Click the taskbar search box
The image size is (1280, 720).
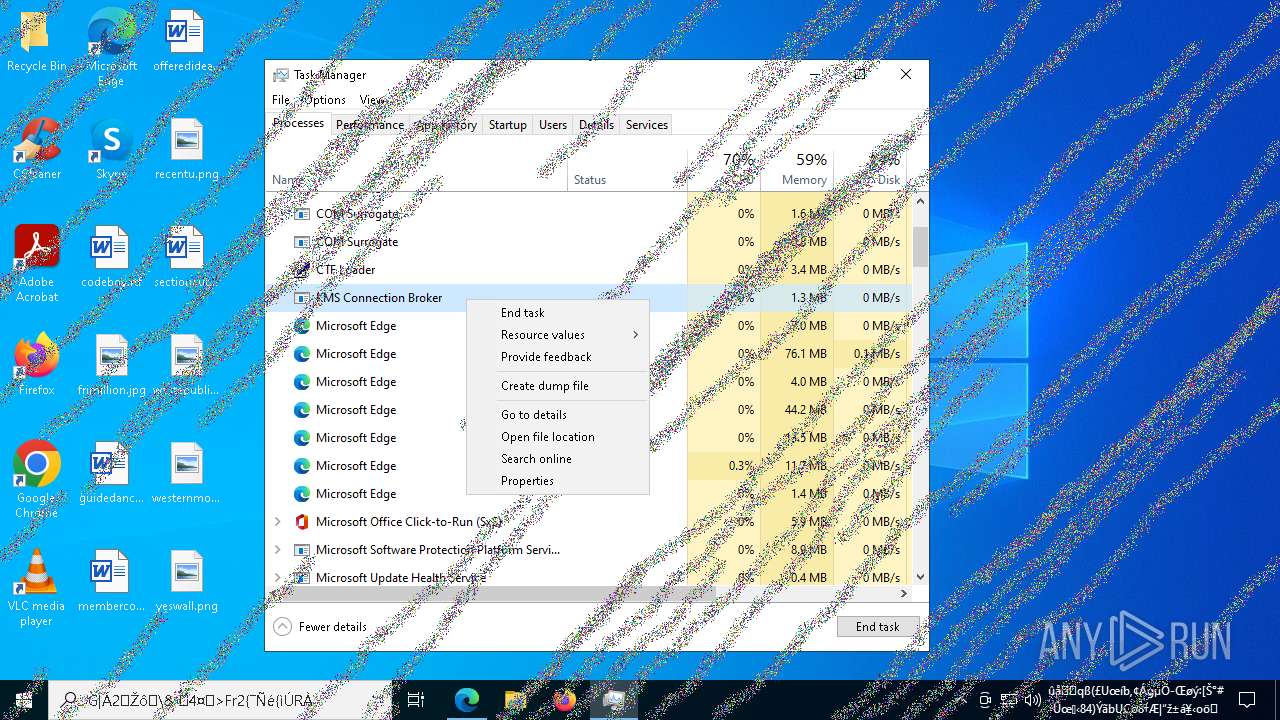(x=220, y=700)
